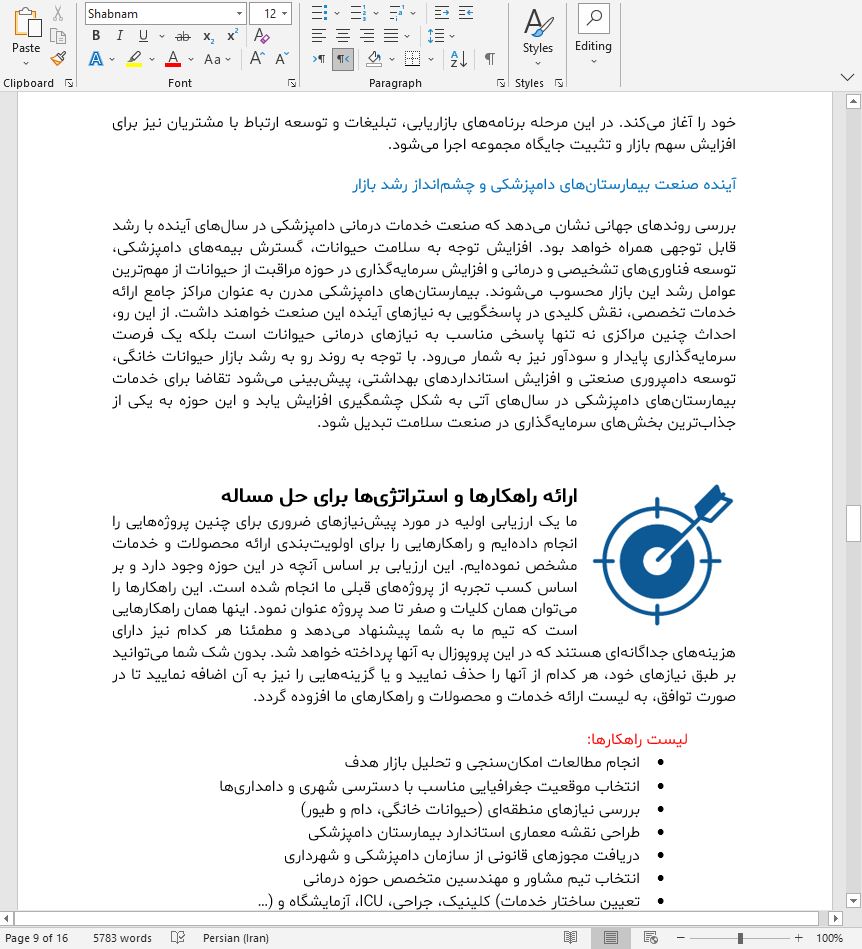The image size is (862, 949).
Task: Toggle Show/Hide paragraph marks
Action: (490, 59)
